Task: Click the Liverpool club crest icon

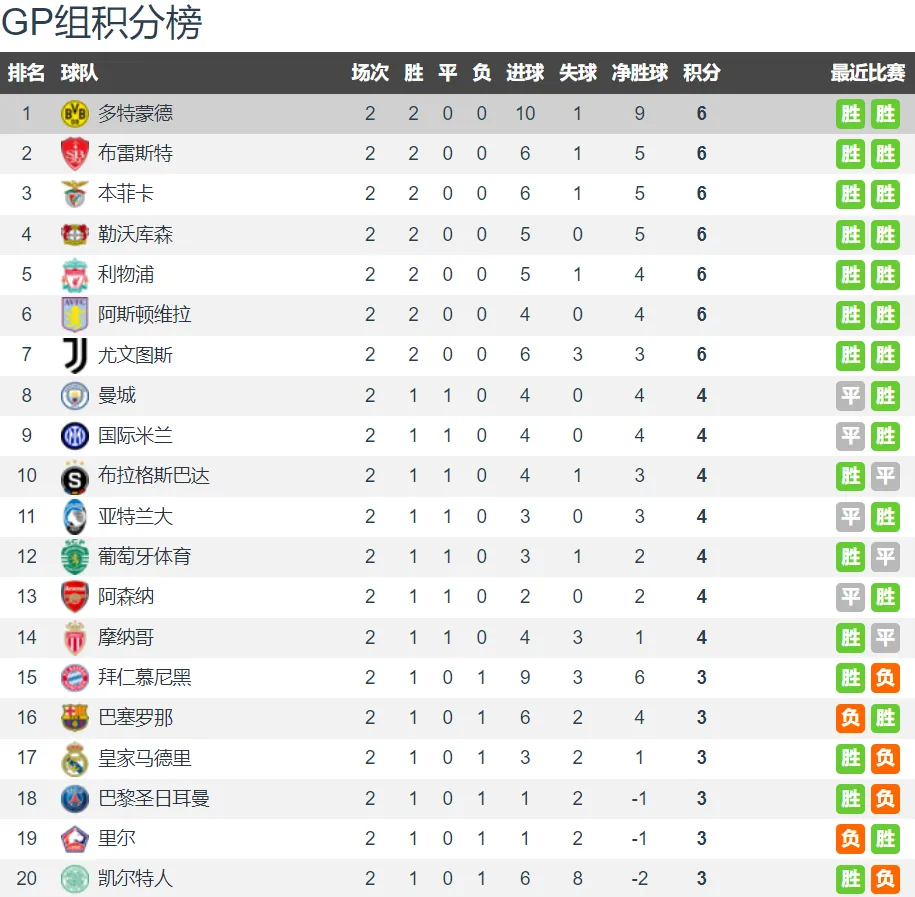Action: click(75, 275)
